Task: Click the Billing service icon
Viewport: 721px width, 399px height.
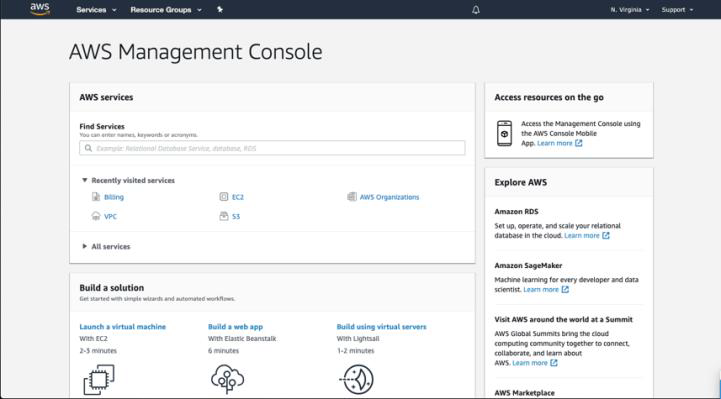Action: (96, 197)
